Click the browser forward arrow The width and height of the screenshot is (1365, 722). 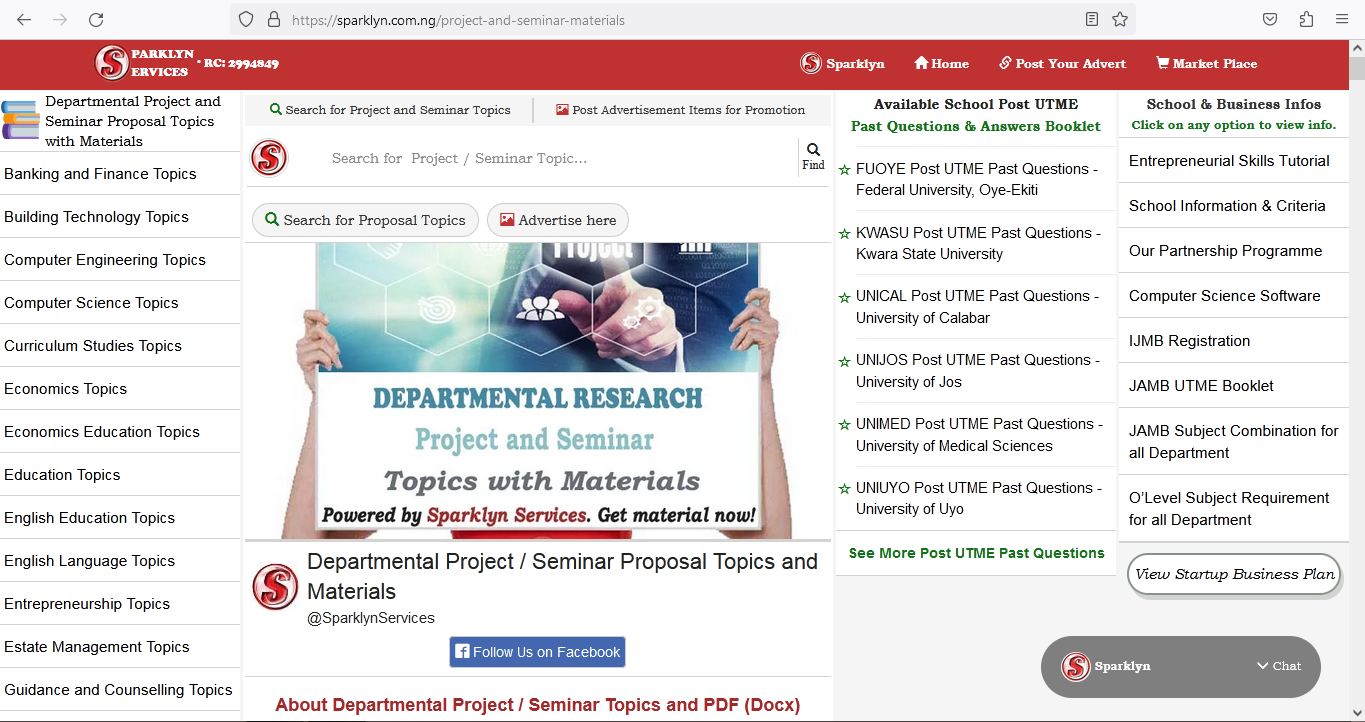(x=60, y=20)
